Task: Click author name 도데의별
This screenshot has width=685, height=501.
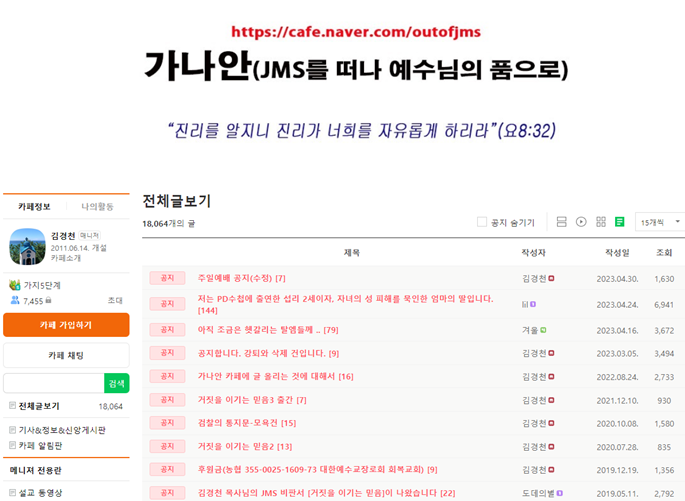Action: [538, 493]
